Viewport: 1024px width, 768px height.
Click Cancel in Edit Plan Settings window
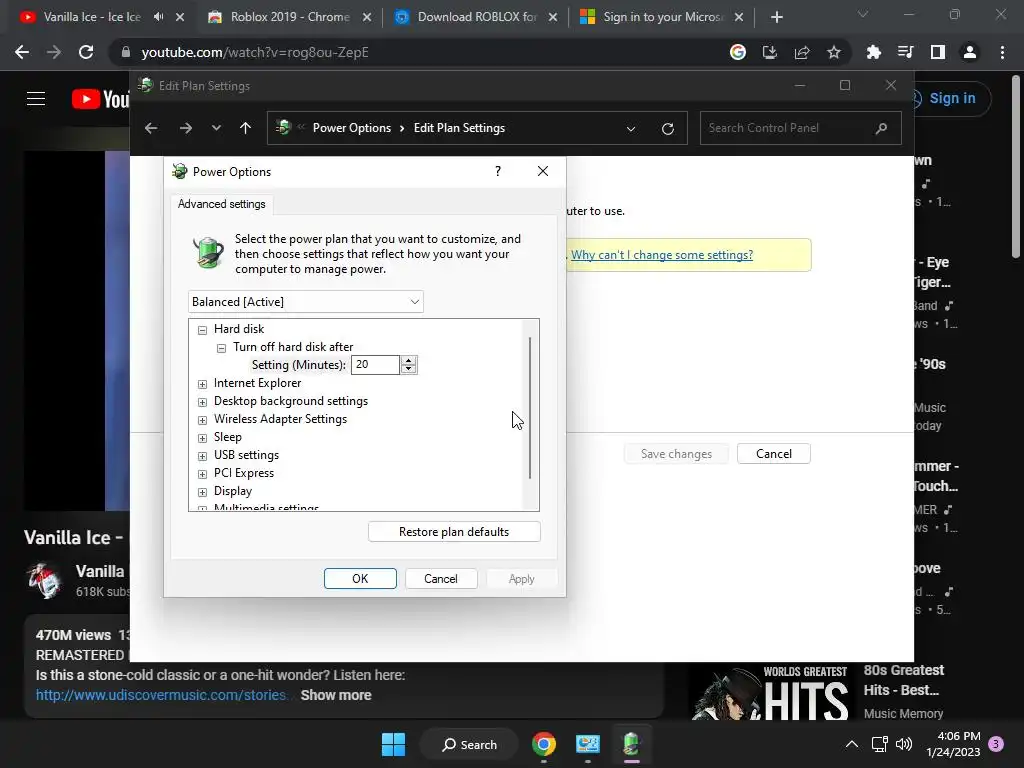pyautogui.click(x=774, y=454)
